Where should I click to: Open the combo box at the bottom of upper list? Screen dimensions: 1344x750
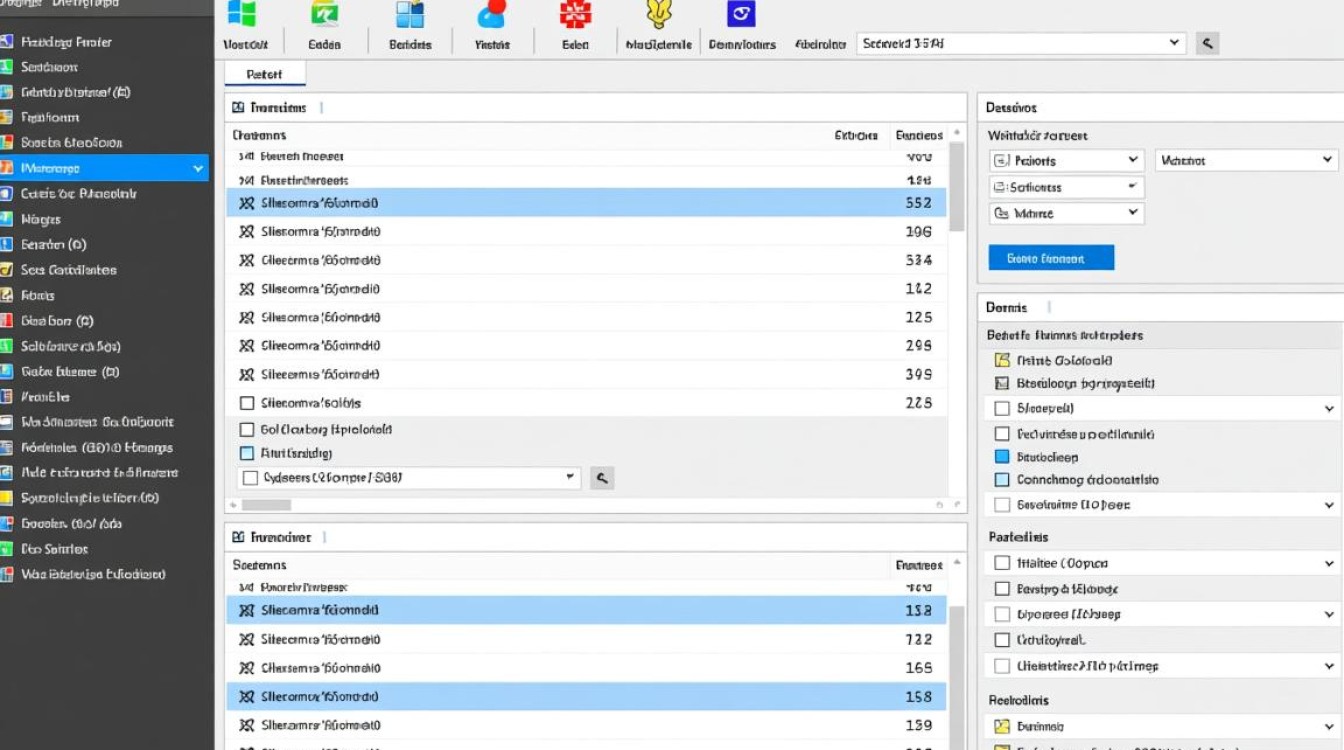point(410,478)
